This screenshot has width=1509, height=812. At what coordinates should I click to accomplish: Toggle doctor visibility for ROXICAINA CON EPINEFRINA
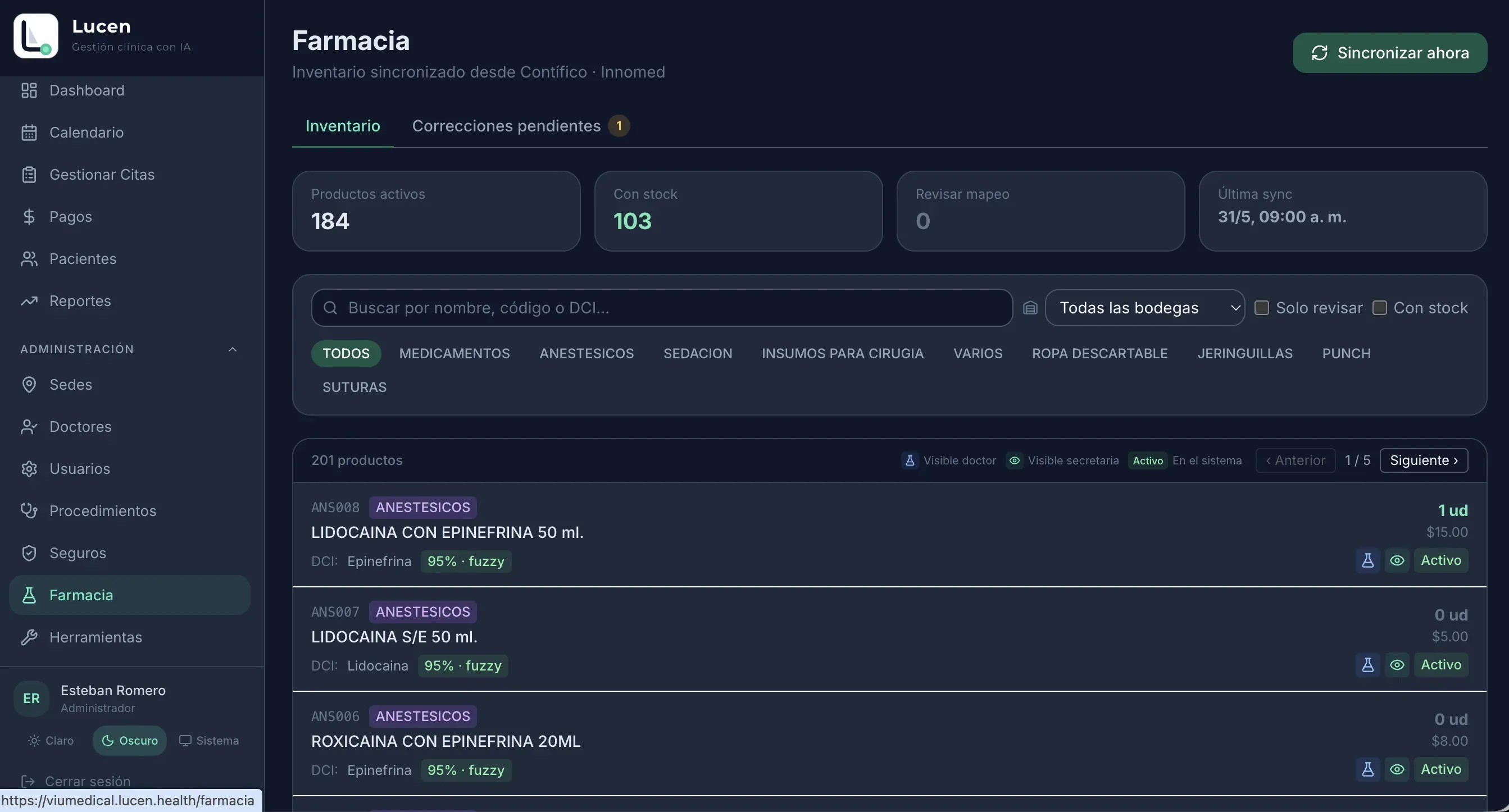(1368, 769)
